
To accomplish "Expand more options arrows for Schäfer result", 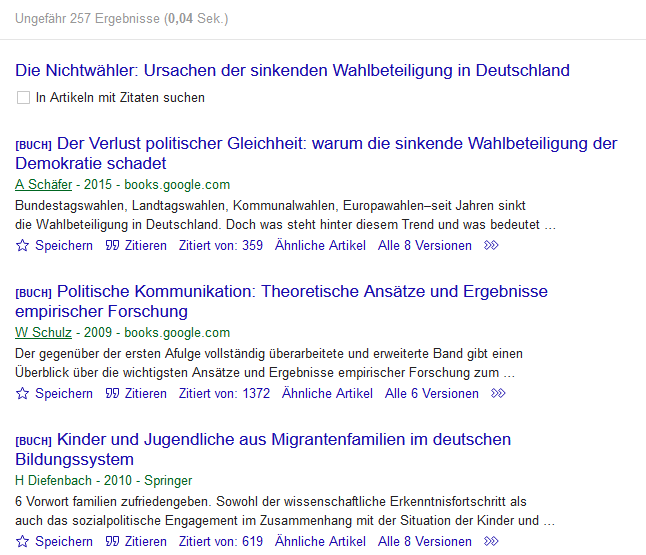I will point(491,245).
